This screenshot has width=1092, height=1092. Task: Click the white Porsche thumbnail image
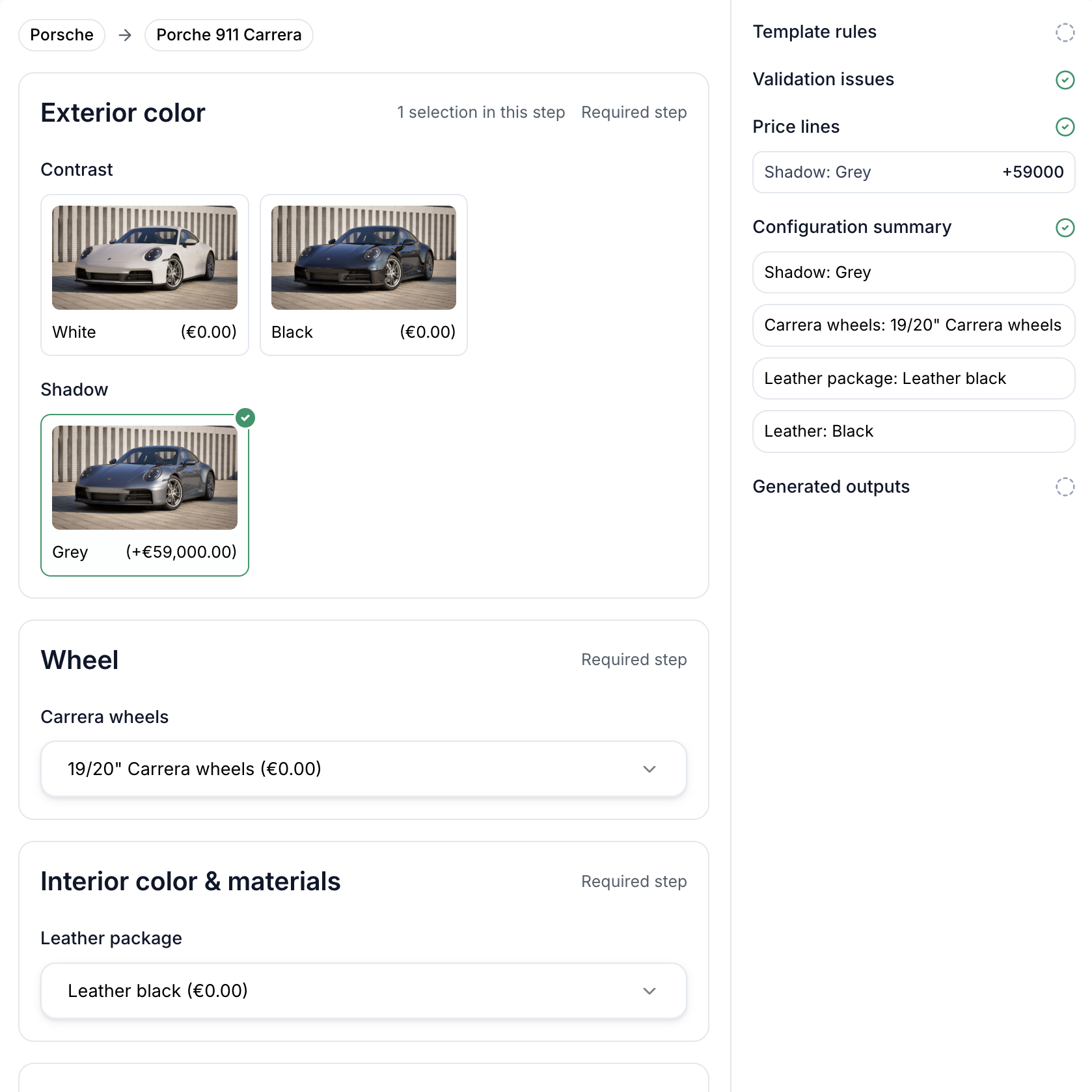click(144, 258)
